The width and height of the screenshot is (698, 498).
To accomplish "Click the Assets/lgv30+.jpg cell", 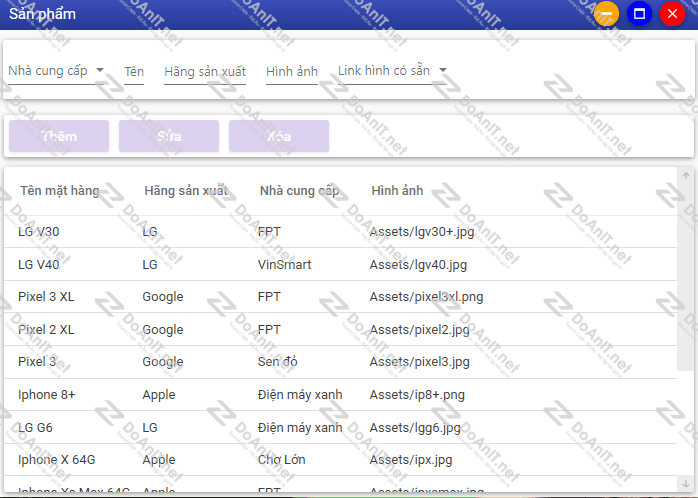I will point(422,232).
